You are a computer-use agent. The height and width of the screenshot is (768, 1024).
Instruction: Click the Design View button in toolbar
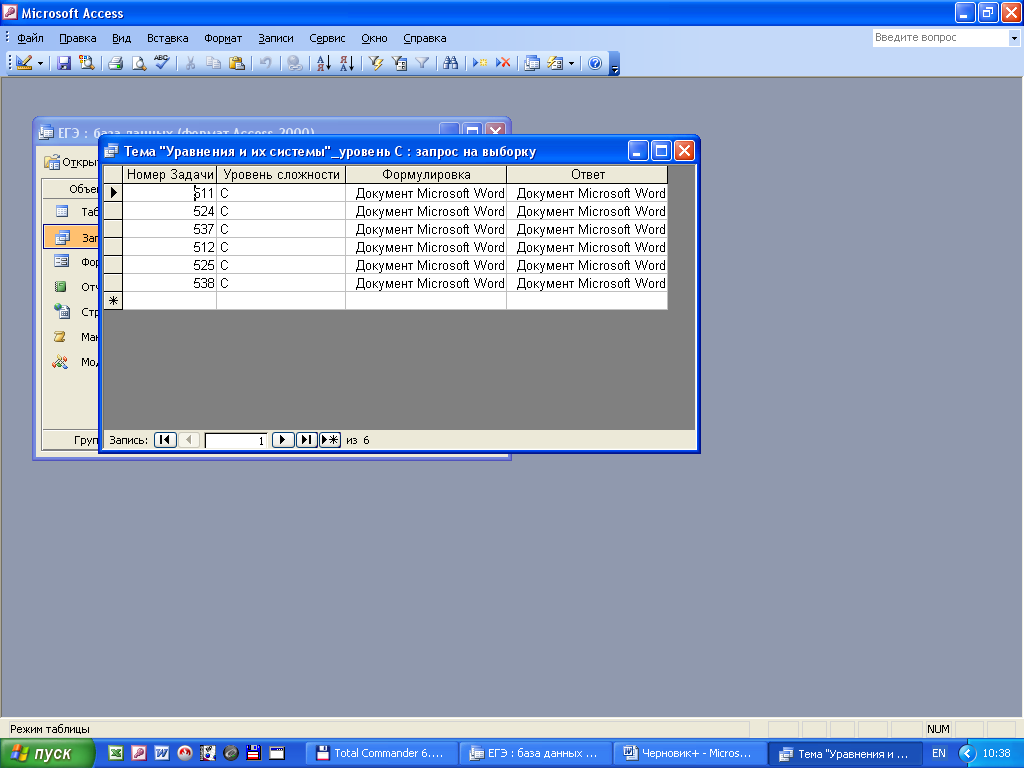pos(24,63)
